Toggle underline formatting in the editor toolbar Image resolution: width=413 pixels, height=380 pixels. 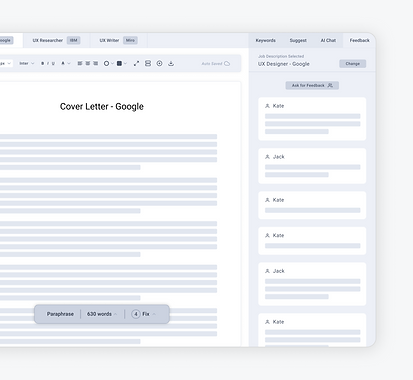tap(53, 63)
